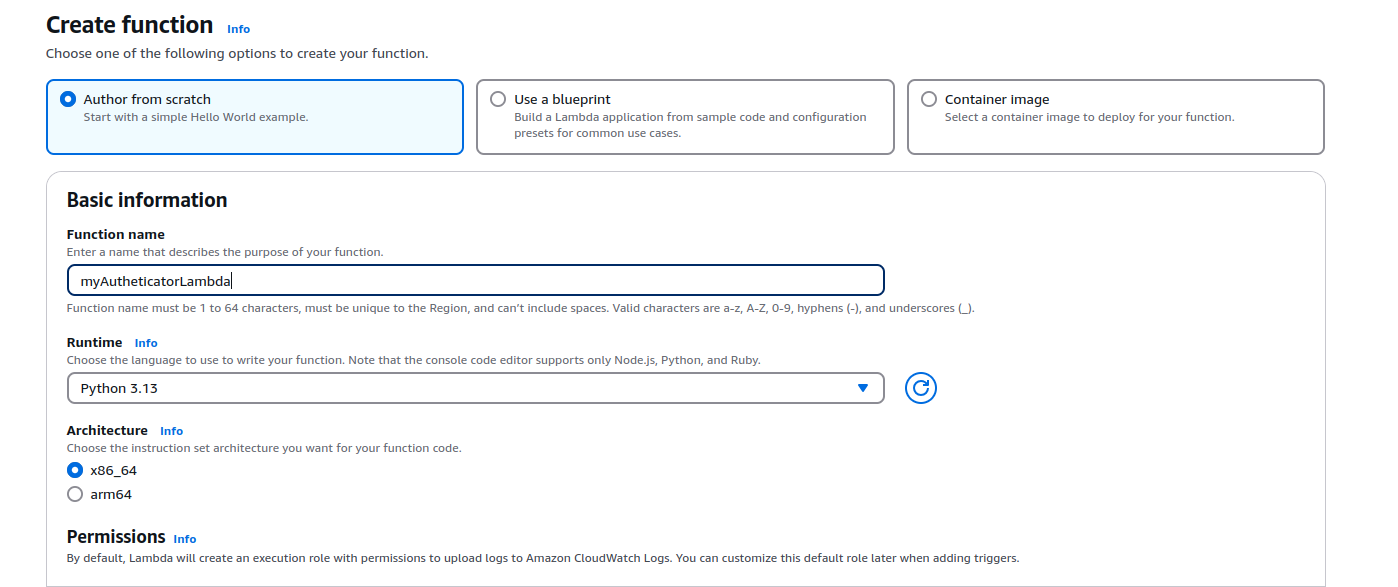The height and width of the screenshot is (587, 1398).
Task: Click the Info link next to Runtime
Action: [146, 342]
